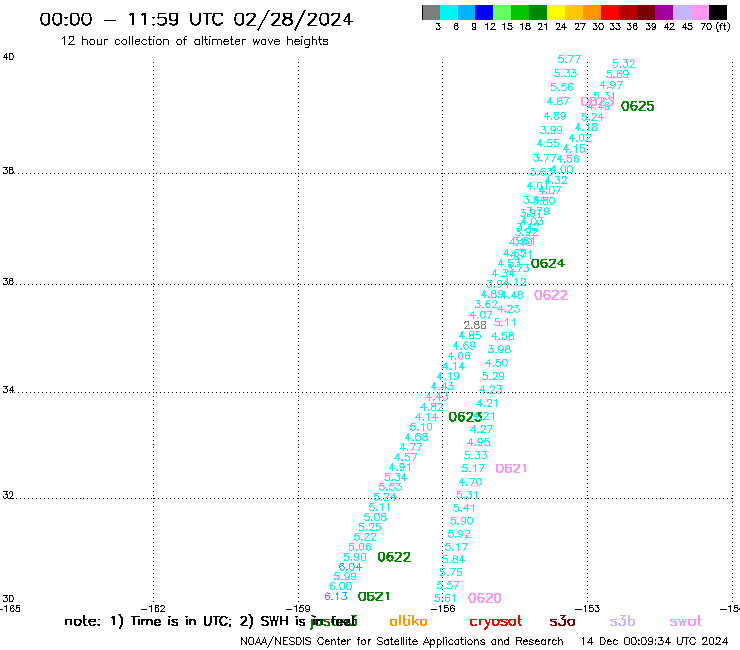The height and width of the screenshot is (650, 740).
Task: Click the wave height value 5.41
Action: point(464,508)
